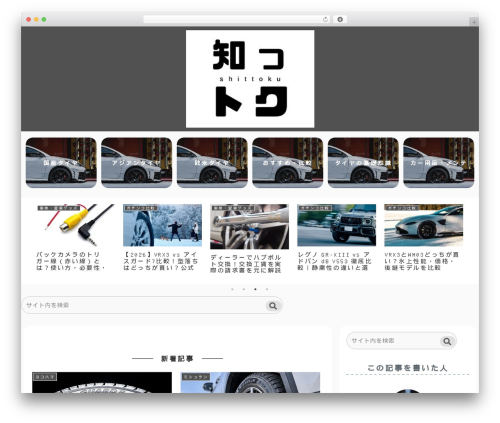The height and width of the screenshot is (423, 500).
Task: Open the sports car on snow thumbnail
Action: pos(424,225)
